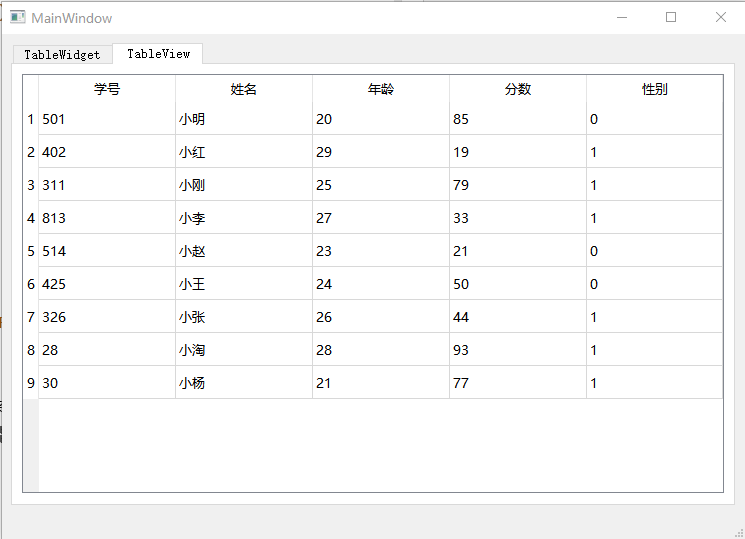The width and height of the screenshot is (745, 539).
Task: Close the MainWindow window
Action: click(x=720, y=18)
